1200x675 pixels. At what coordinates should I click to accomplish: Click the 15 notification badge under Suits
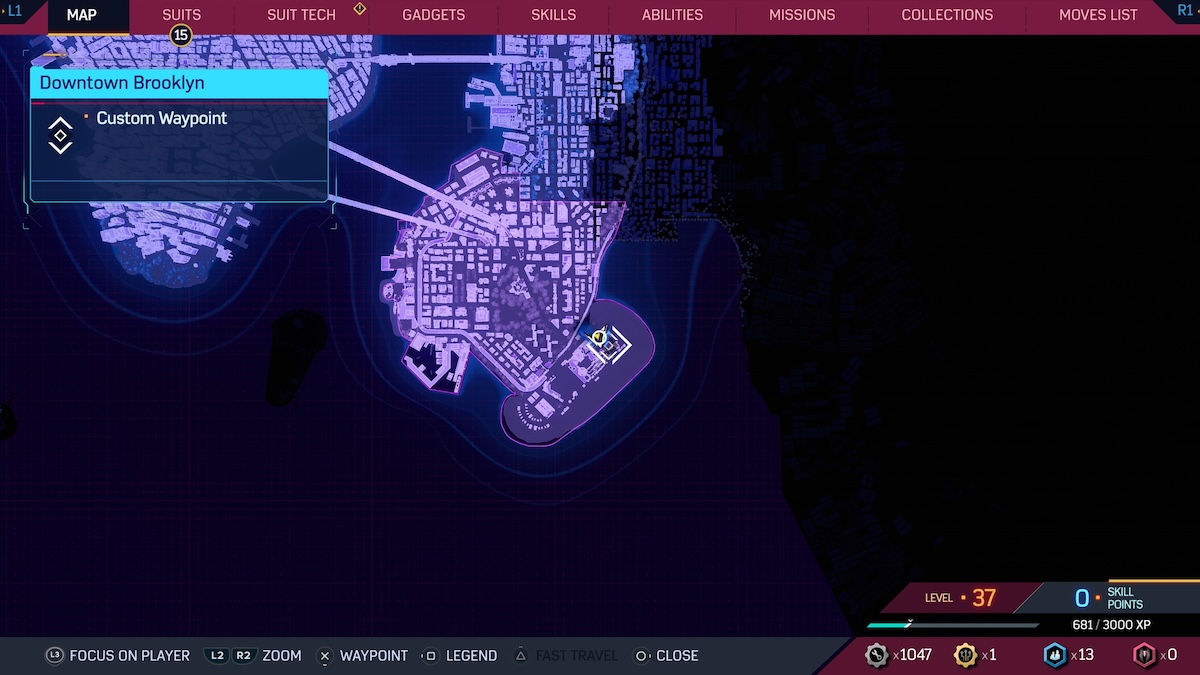(x=180, y=36)
